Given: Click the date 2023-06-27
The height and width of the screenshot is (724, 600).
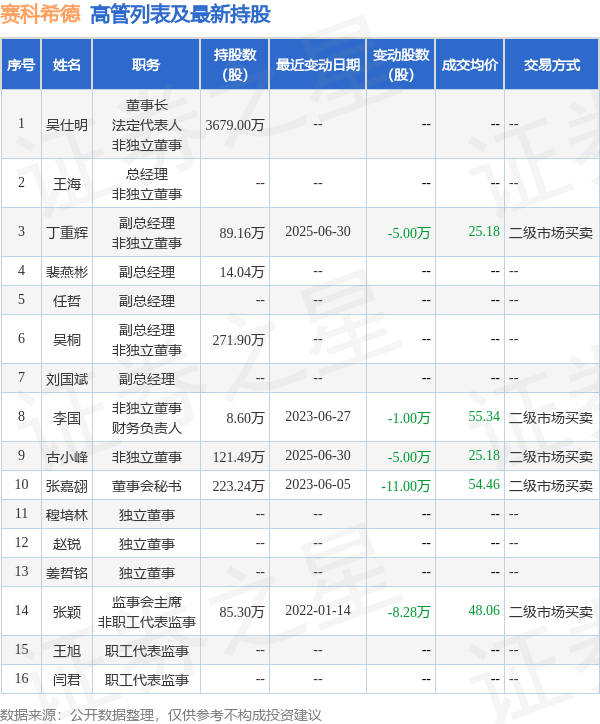Looking at the screenshot, I should 318,416.
